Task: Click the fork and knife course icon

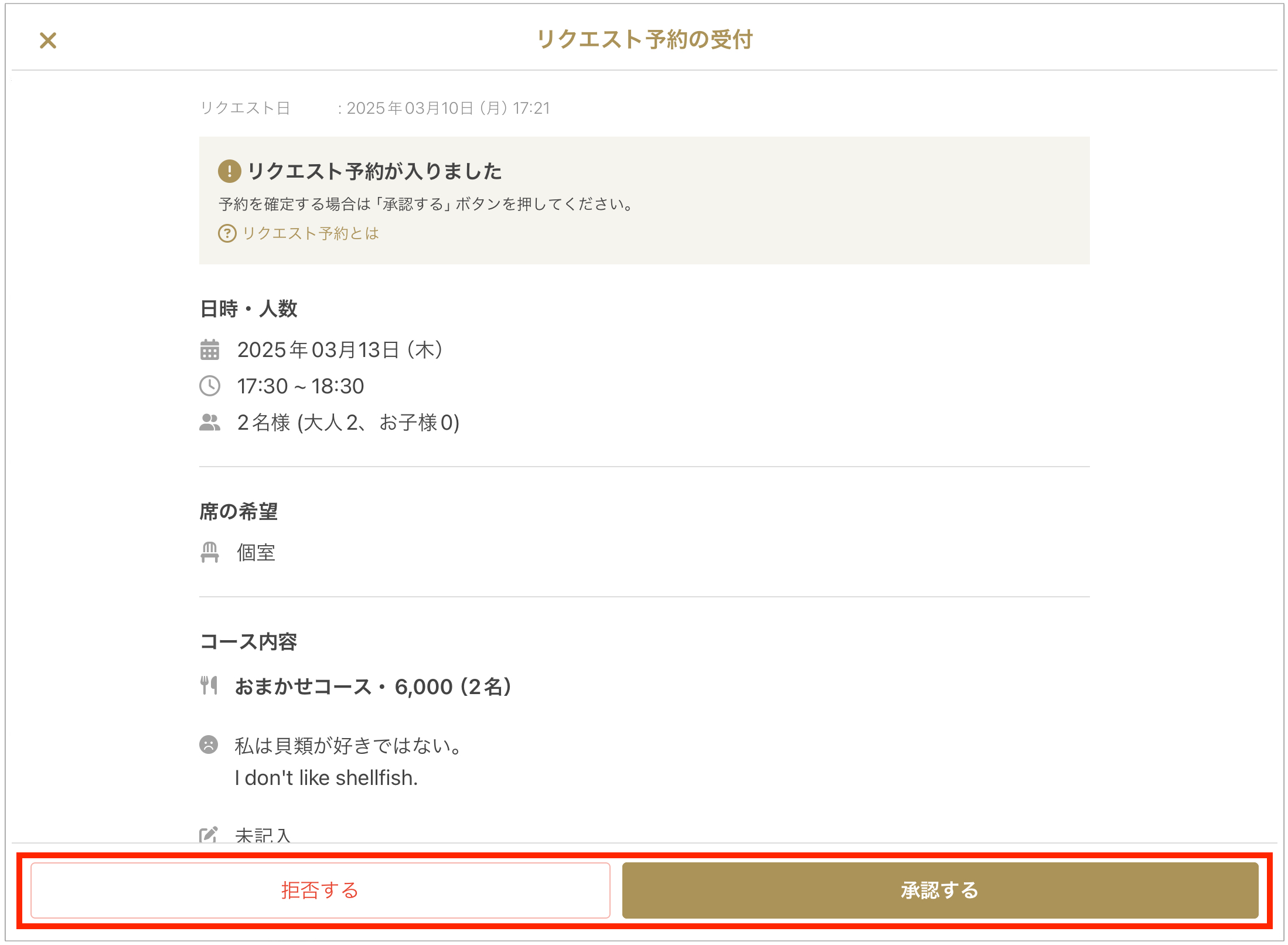Action: [209, 685]
